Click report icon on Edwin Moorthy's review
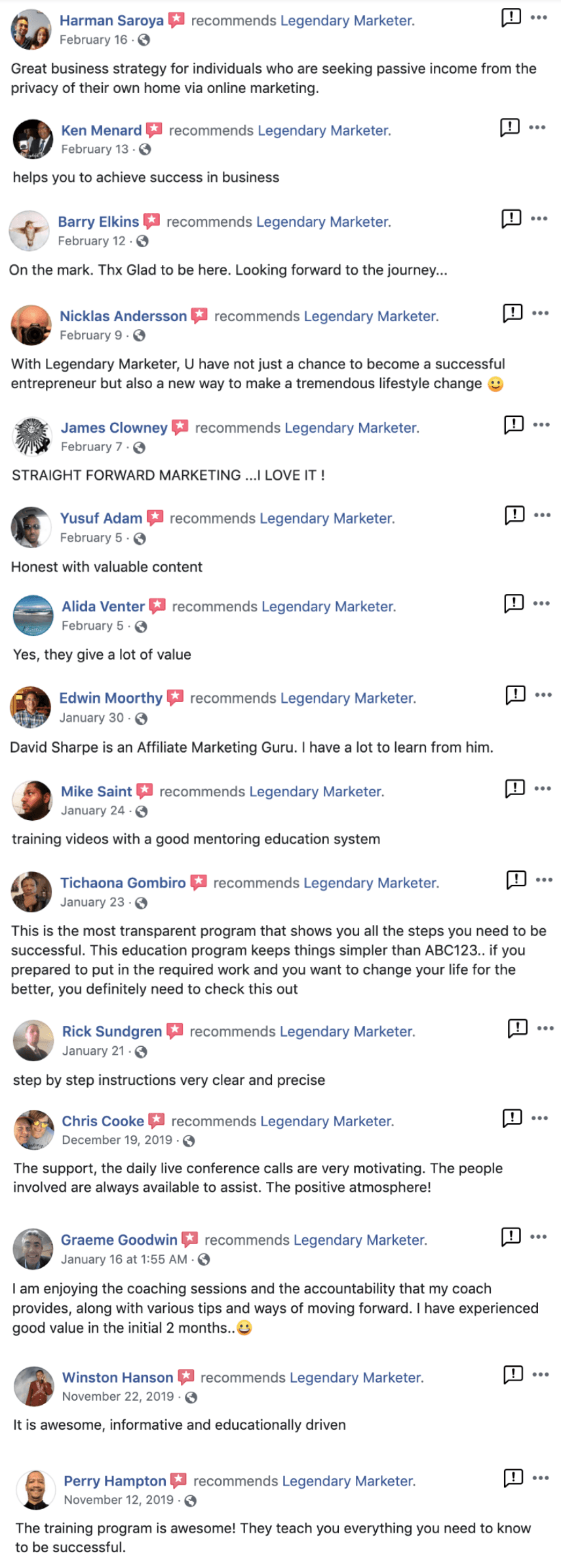Image resolution: width=561 pixels, height=1568 pixels. (515, 695)
